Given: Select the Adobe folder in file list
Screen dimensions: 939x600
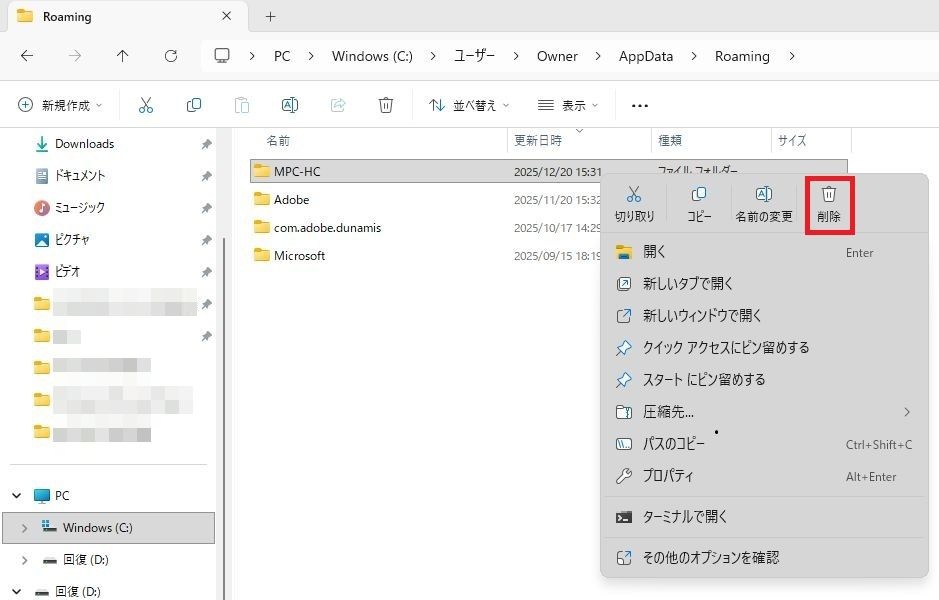Looking at the screenshot, I should click(291, 200).
